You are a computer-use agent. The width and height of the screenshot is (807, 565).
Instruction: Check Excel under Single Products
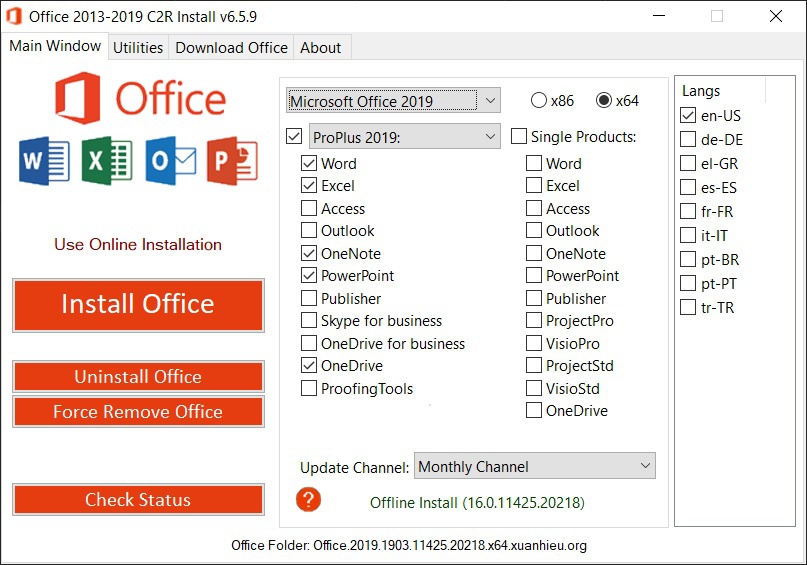click(534, 185)
